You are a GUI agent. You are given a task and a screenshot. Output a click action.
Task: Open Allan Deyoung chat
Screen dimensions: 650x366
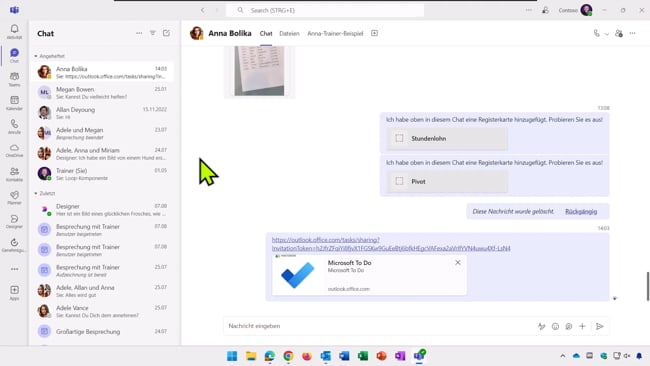pos(102,113)
